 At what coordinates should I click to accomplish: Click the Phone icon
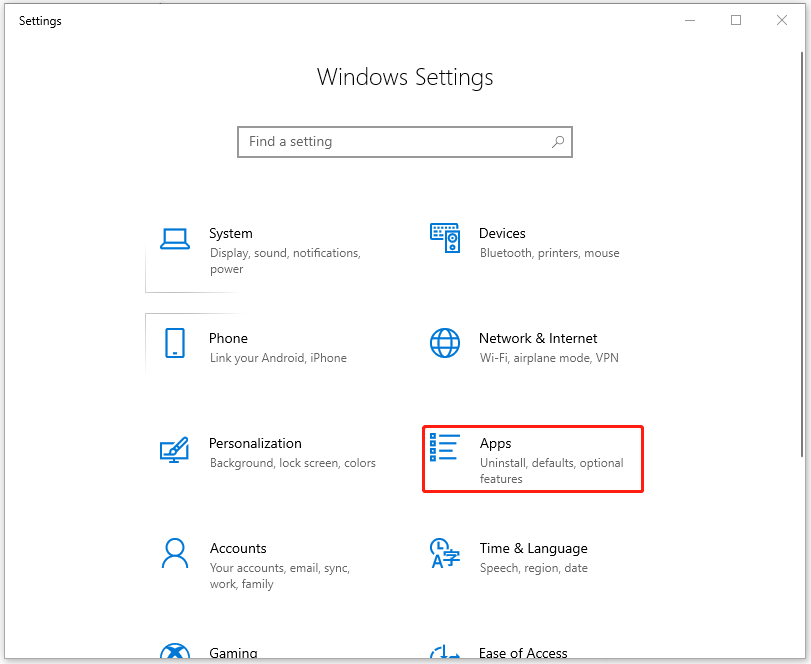tap(175, 343)
